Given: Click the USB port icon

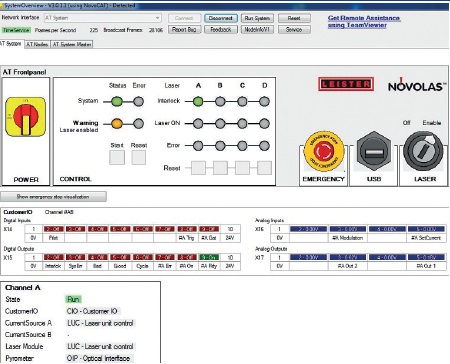Looking at the screenshot, I should [374, 152].
